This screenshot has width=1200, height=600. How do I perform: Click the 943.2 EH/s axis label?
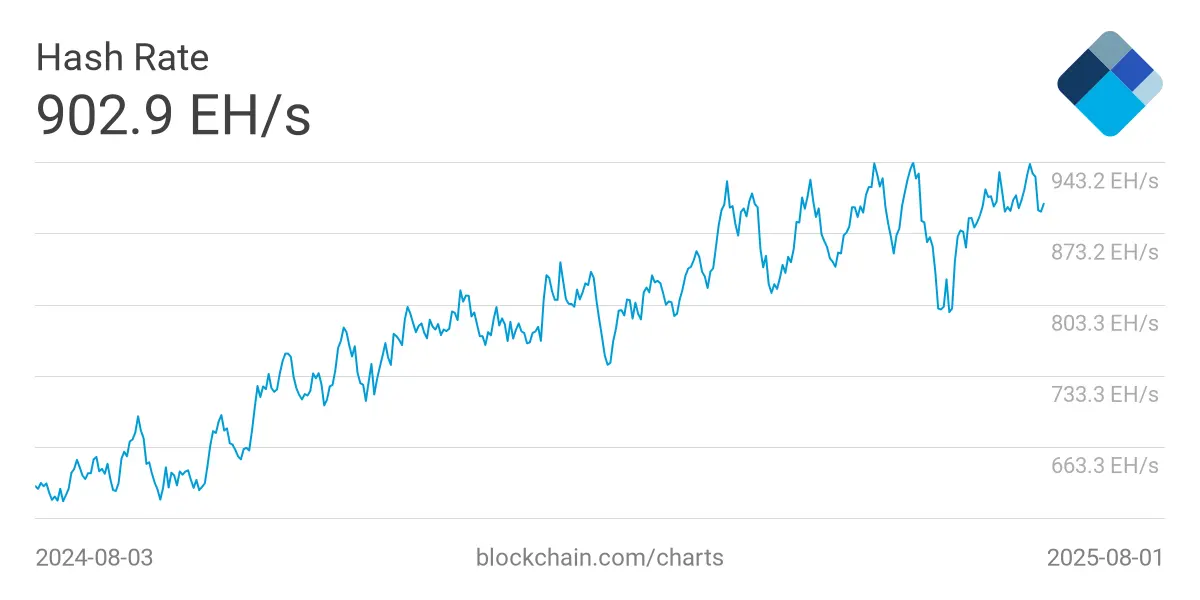tap(1104, 181)
